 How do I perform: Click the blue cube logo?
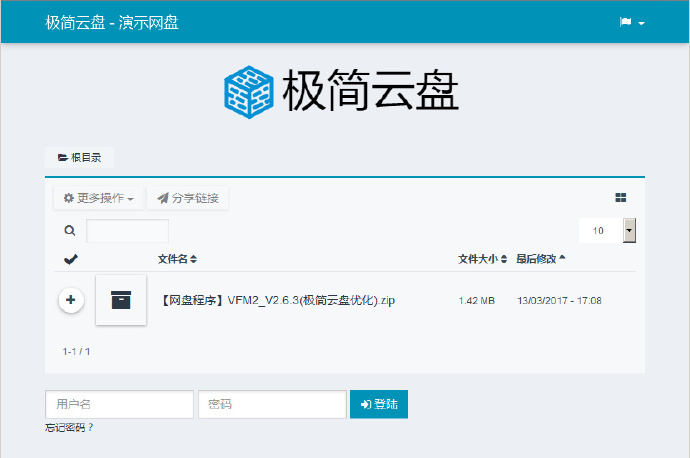249,92
